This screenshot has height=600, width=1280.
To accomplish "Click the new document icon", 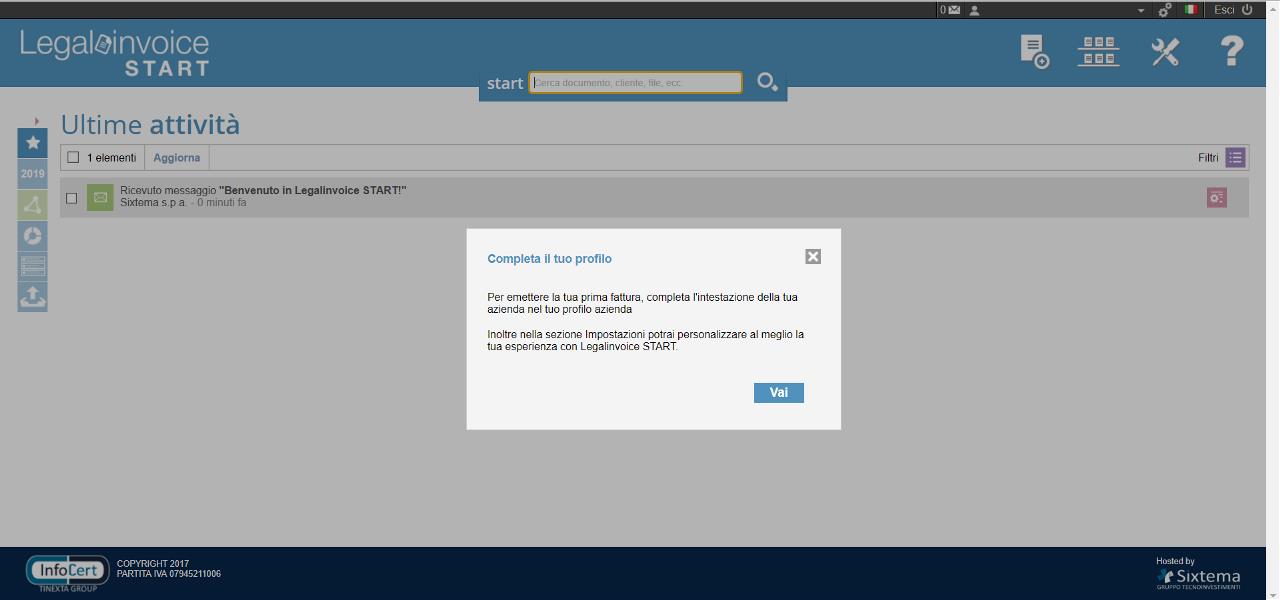I will (1034, 51).
